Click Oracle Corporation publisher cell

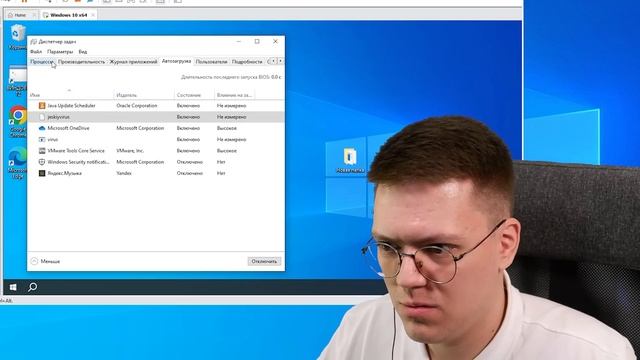click(x=137, y=105)
